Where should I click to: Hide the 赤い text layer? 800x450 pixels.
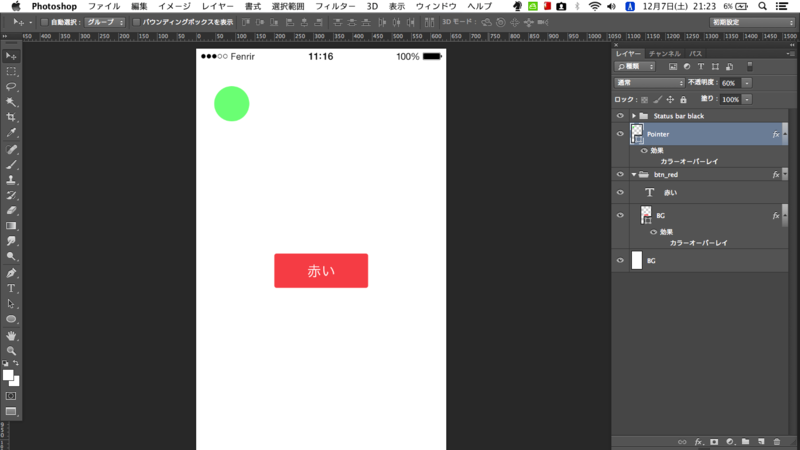tap(620, 192)
